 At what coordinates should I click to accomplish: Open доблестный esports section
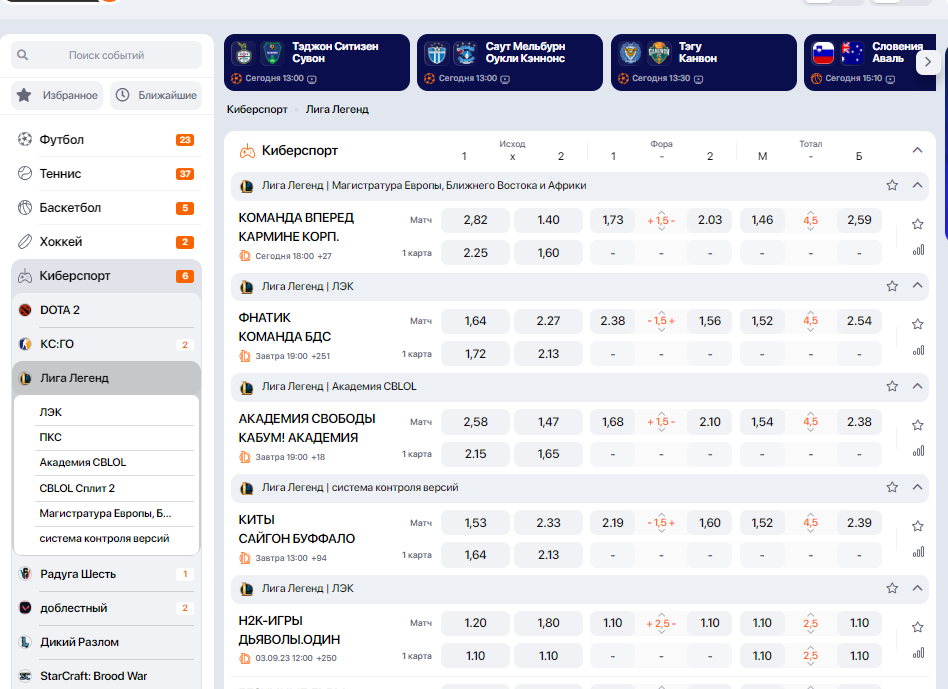pyautogui.click(x=106, y=608)
